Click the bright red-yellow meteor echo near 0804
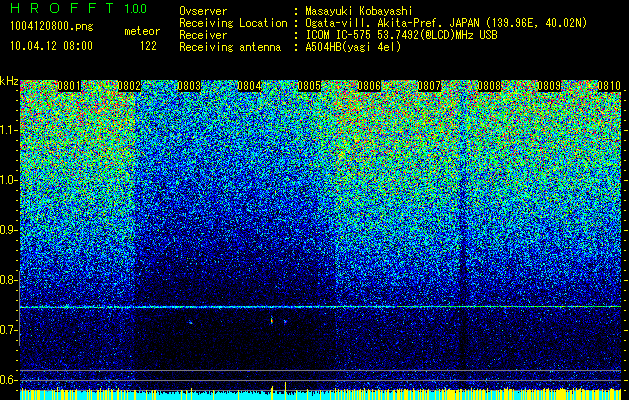The height and width of the screenshot is (400, 629). click(x=272, y=320)
